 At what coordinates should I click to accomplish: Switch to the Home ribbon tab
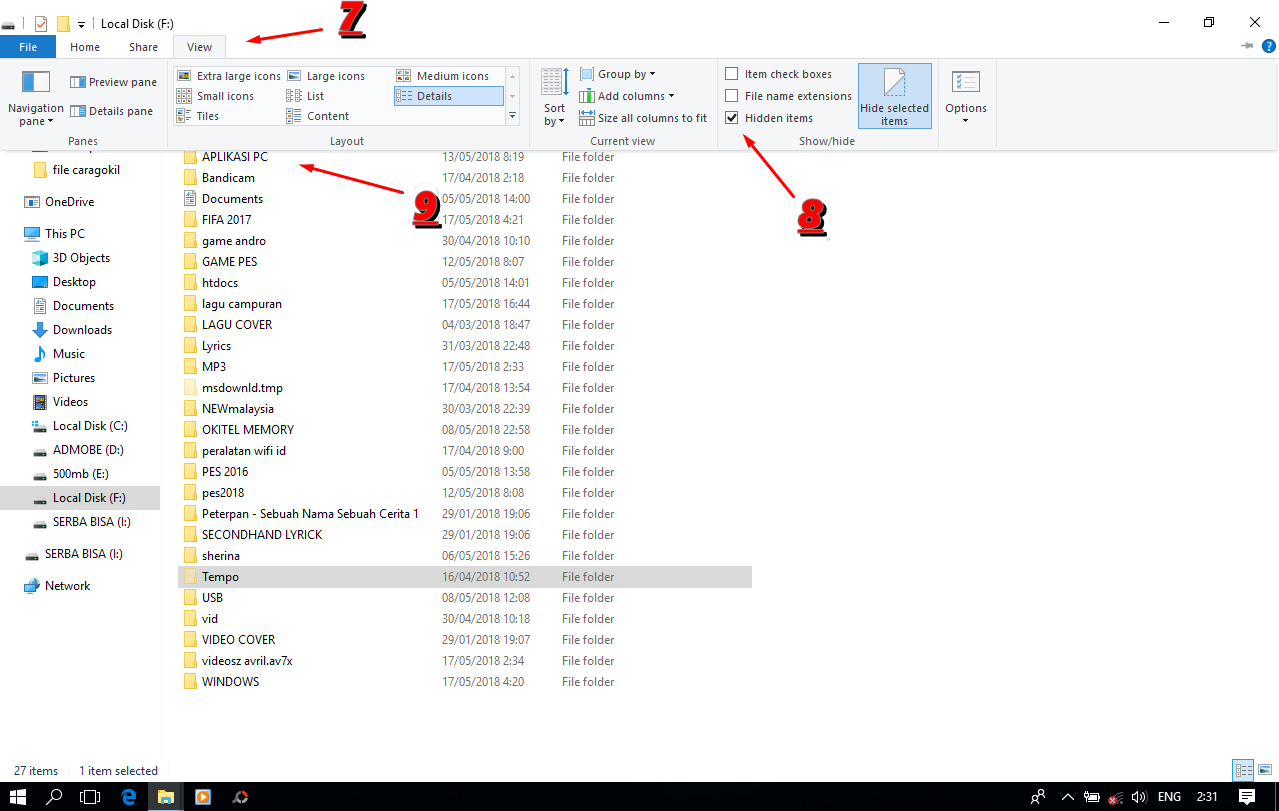click(x=84, y=46)
